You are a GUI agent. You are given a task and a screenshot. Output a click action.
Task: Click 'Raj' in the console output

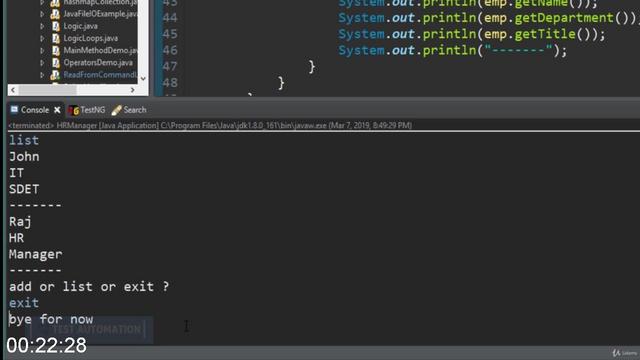click(20, 222)
